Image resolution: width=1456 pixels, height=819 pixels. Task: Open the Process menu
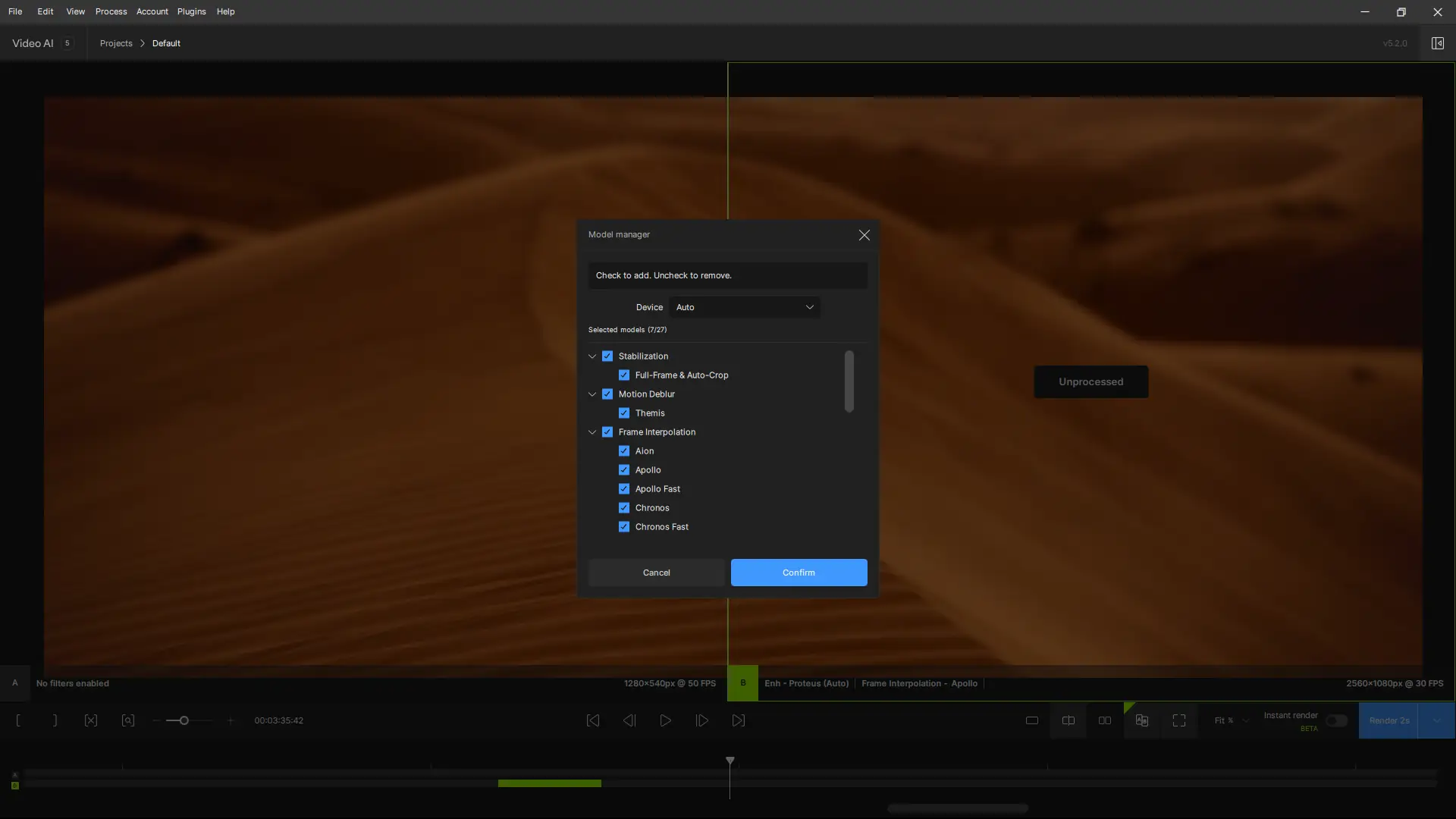(111, 11)
